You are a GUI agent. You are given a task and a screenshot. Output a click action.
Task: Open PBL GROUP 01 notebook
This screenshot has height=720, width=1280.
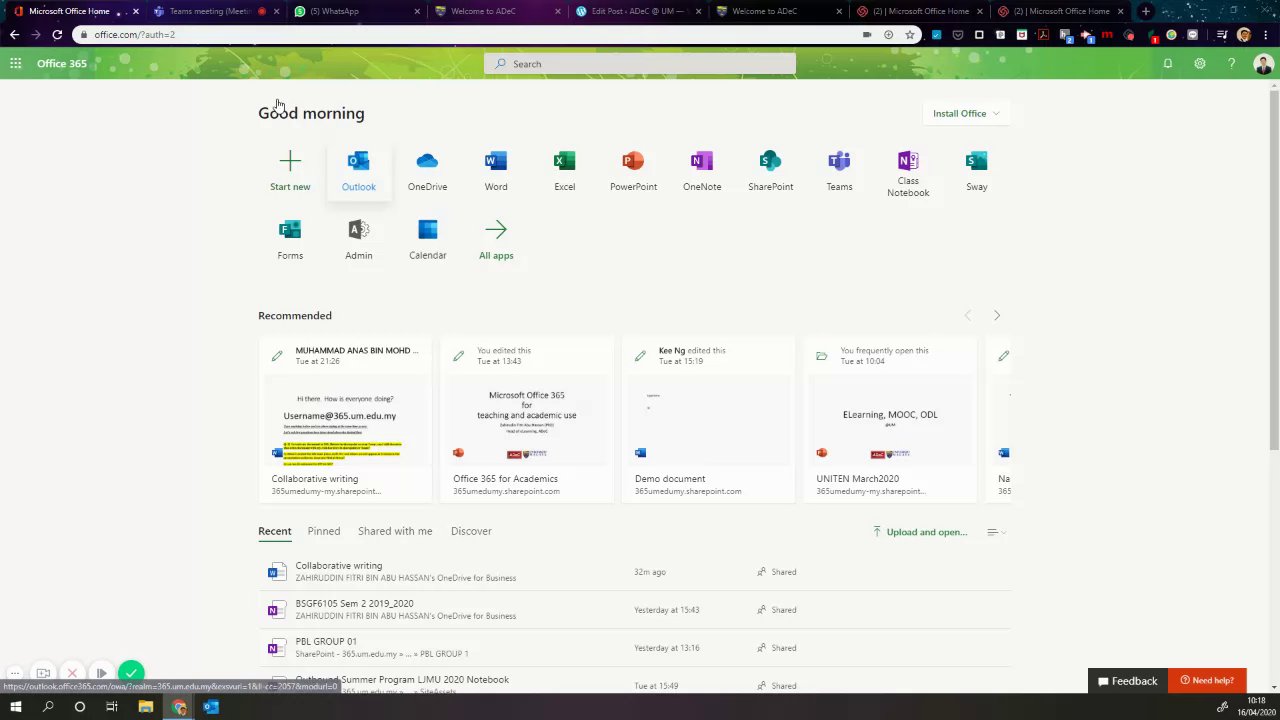(x=635, y=648)
